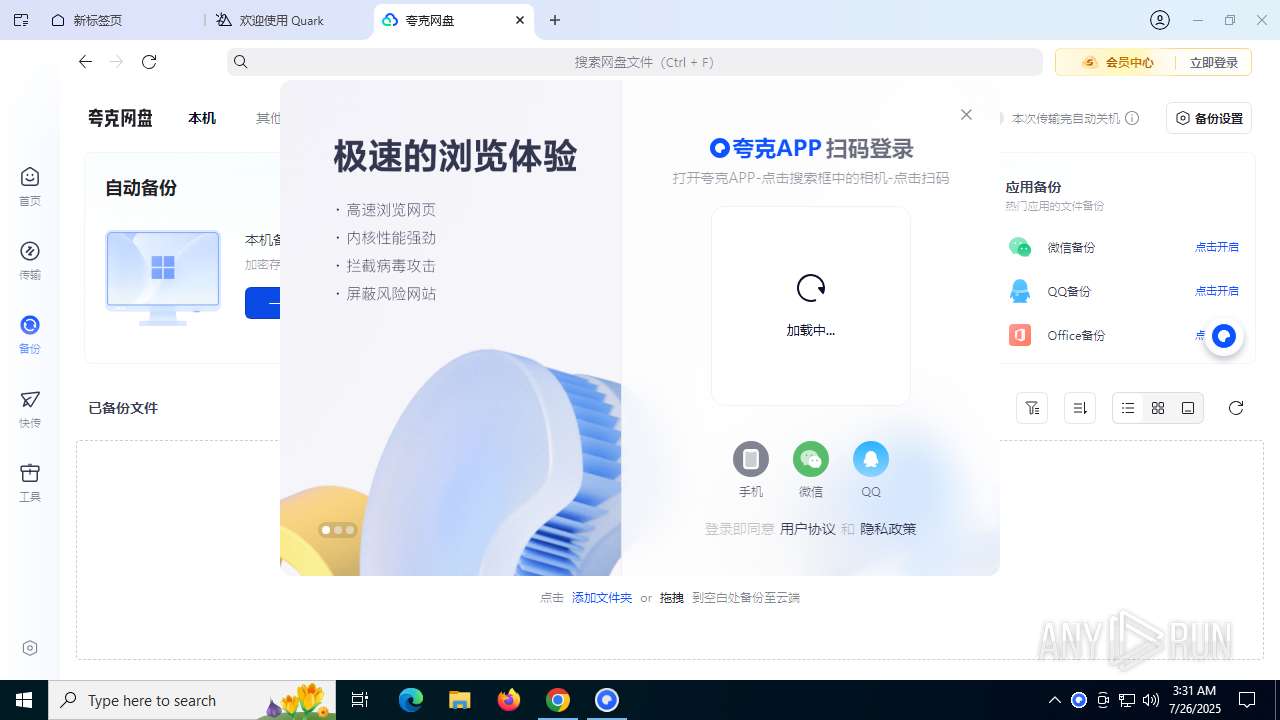This screenshot has height=720, width=1280.
Task: Open the 快传 quick transfer sidebar icon
Action: (x=30, y=408)
